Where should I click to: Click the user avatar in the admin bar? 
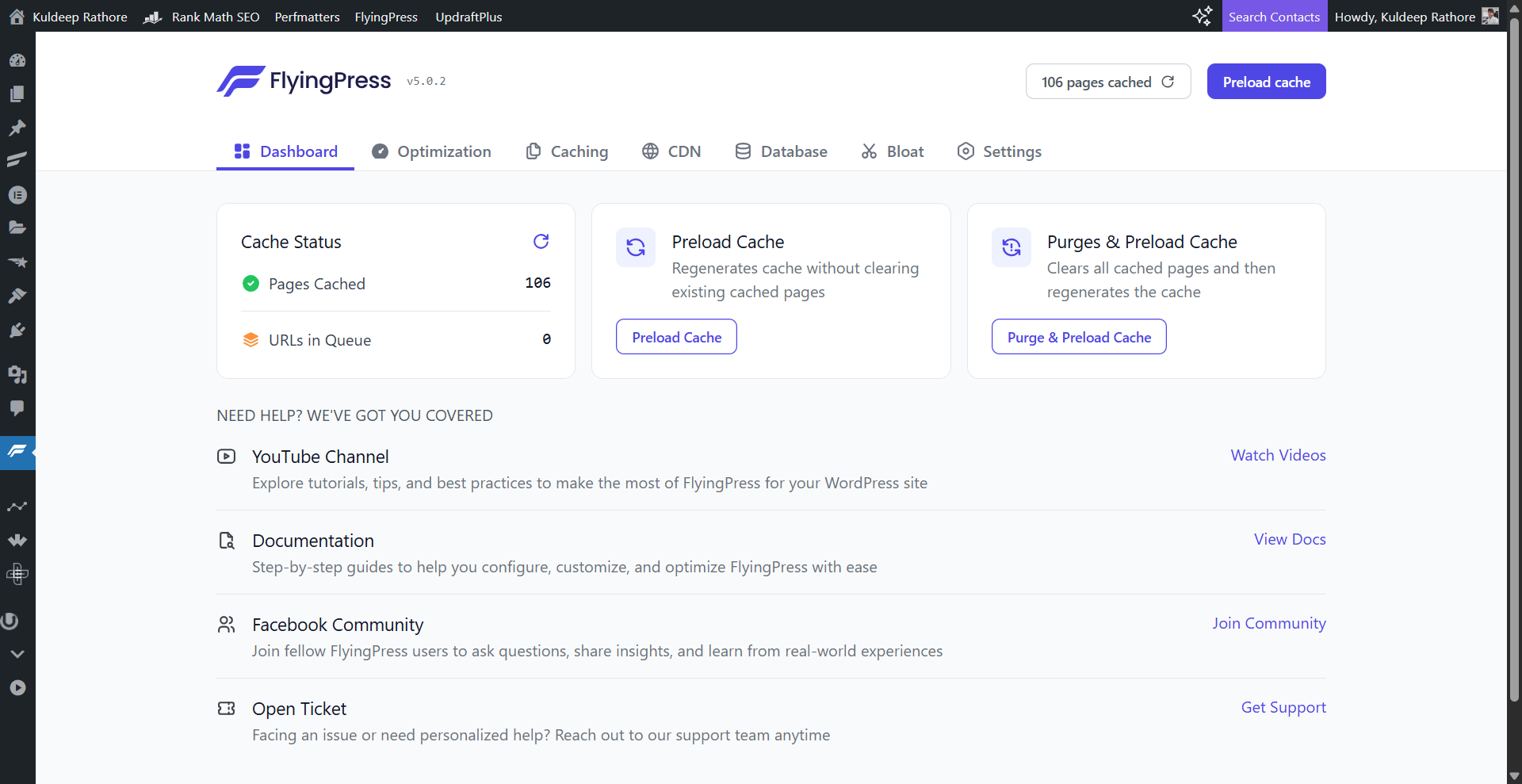click(1490, 16)
